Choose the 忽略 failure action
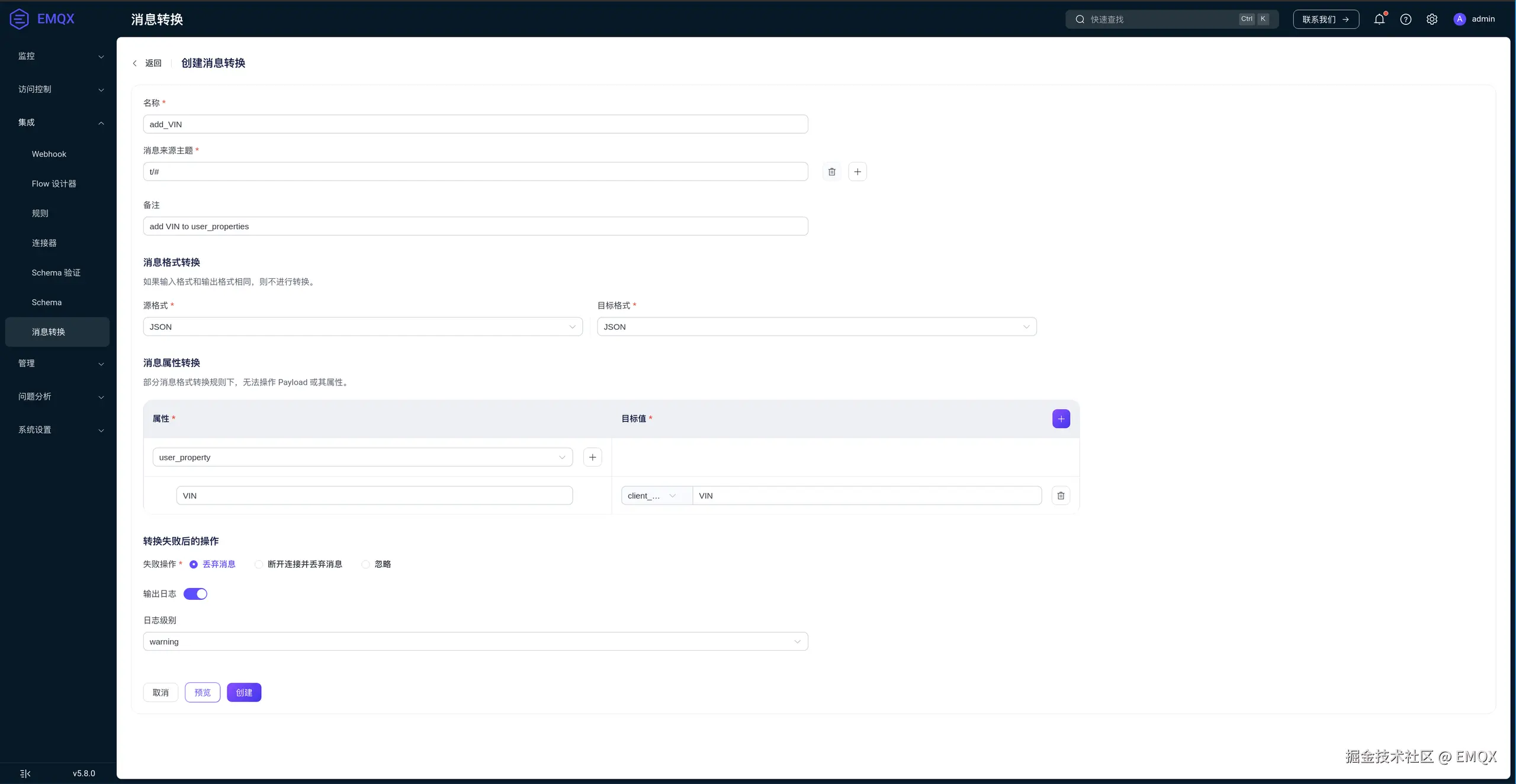 coord(366,564)
